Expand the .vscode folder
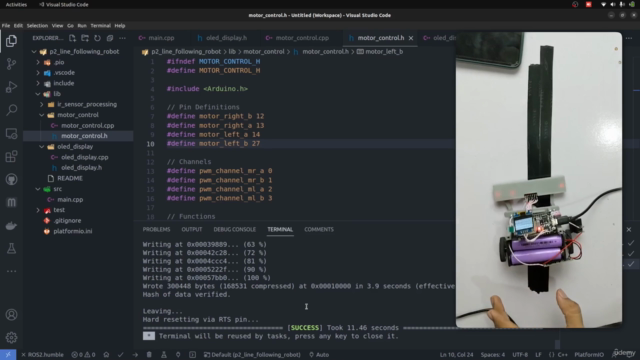 (x=38, y=73)
